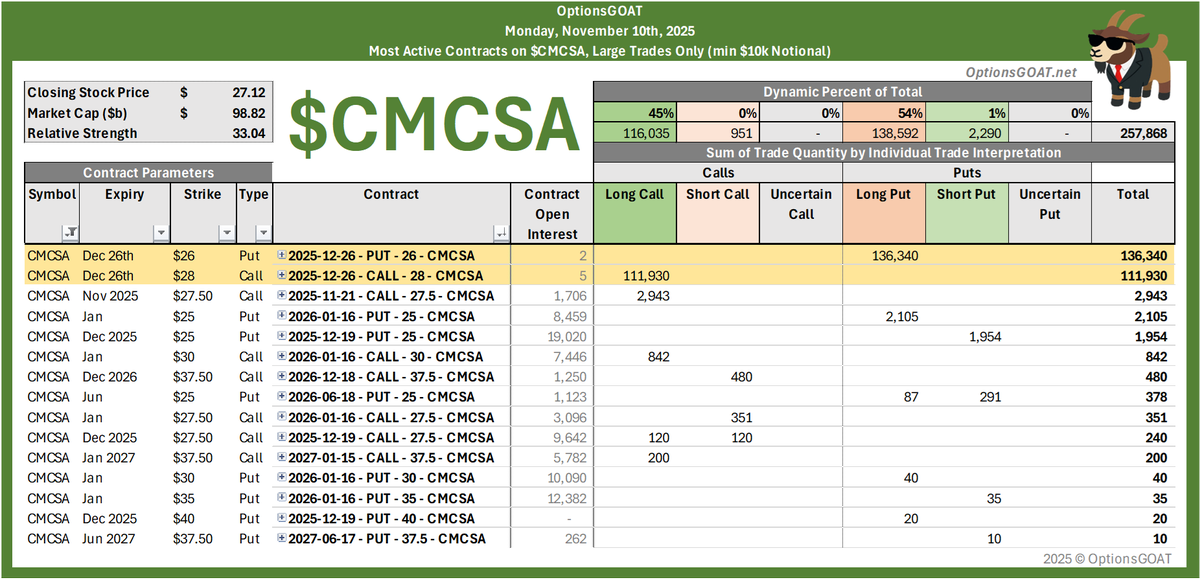Select the 111,930 Long Call quantity cell

(x=634, y=275)
